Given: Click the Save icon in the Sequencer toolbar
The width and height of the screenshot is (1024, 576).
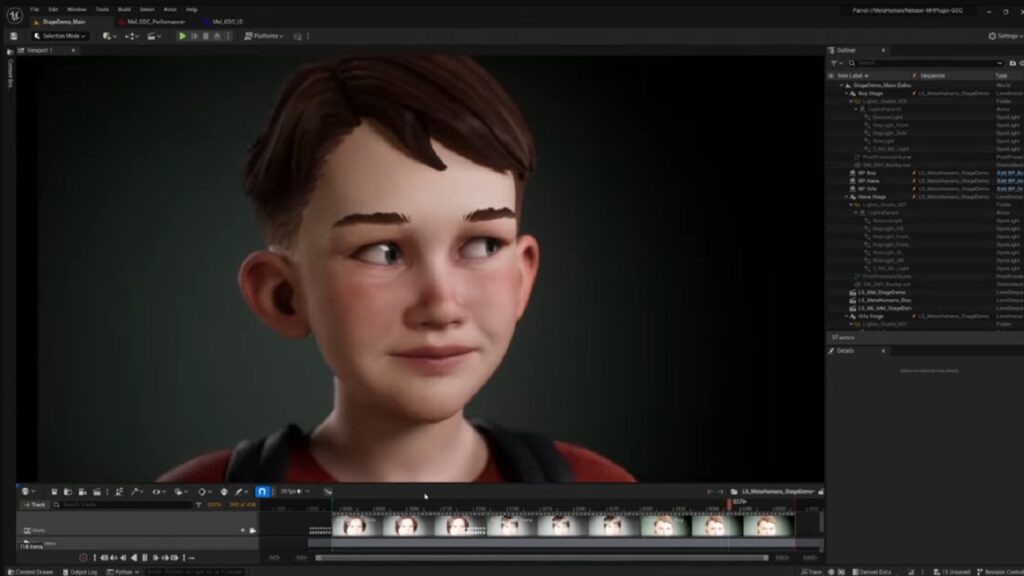Looking at the screenshot, I should point(55,490).
